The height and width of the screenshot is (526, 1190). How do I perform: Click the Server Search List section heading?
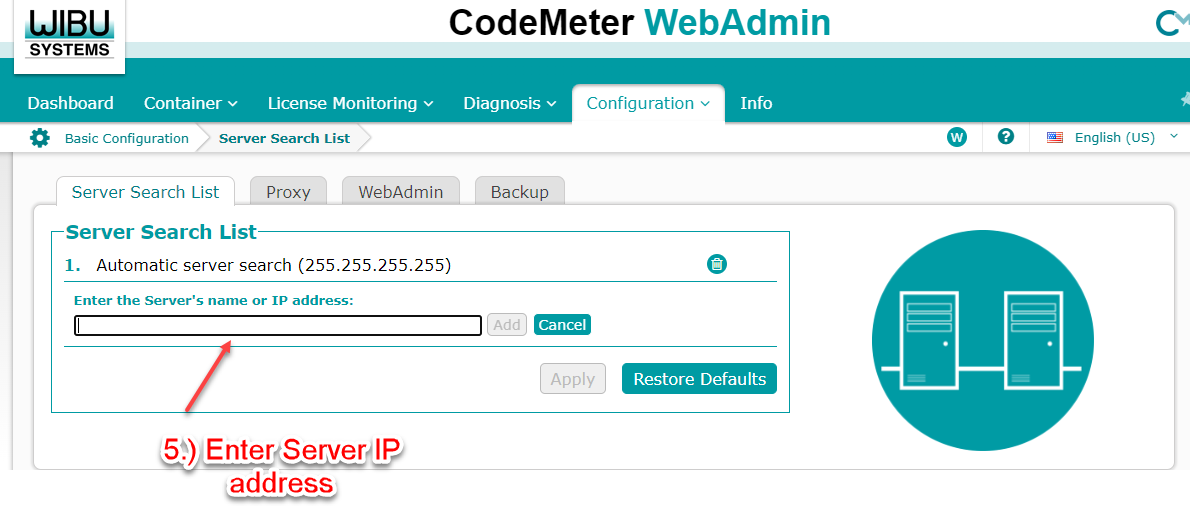point(162,232)
